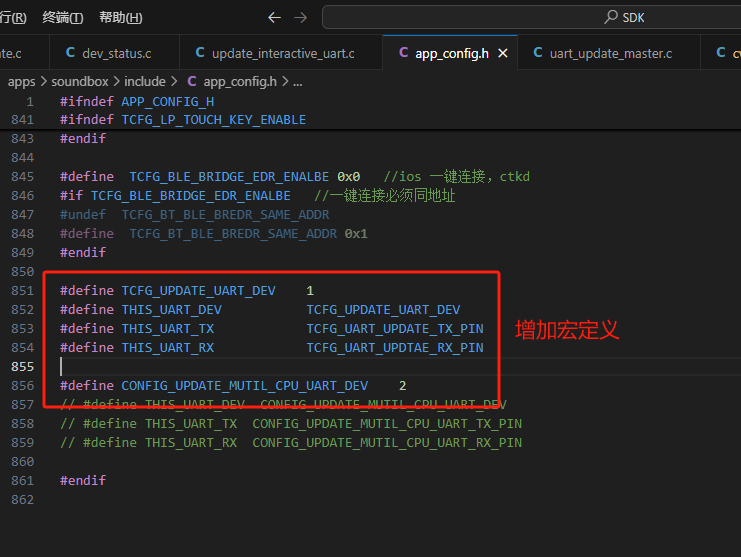The height and width of the screenshot is (557, 741).
Task: Switch to uart_update_master.c tab
Action: pyautogui.click(x=609, y=53)
